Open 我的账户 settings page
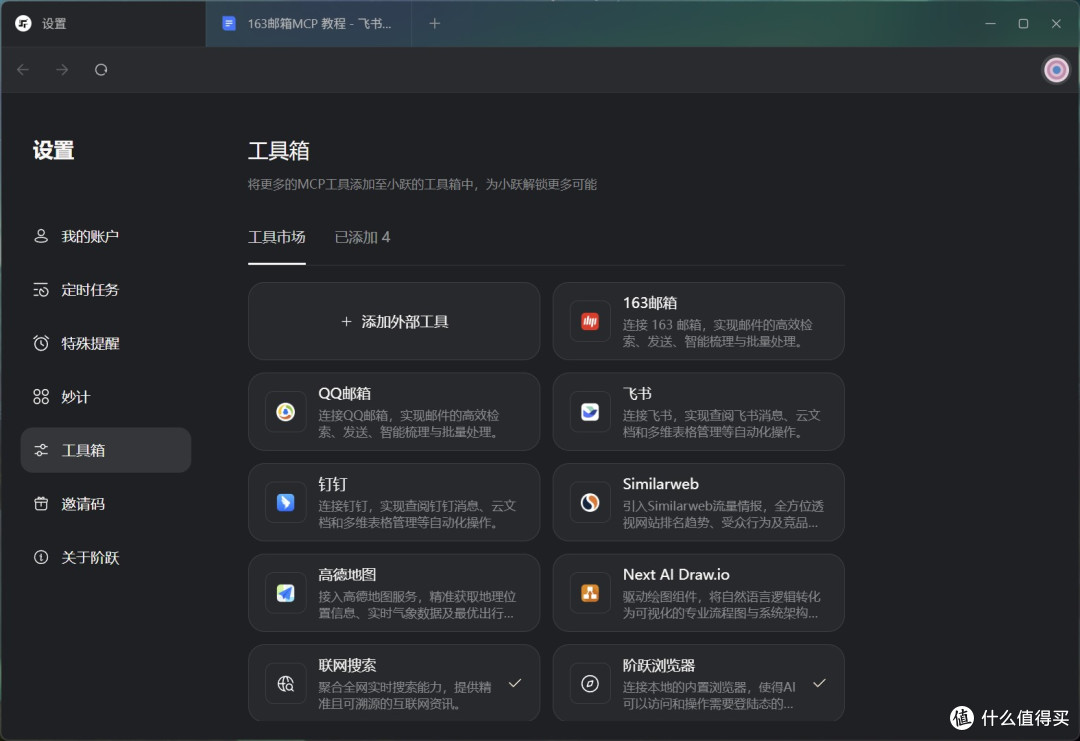Image resolution: width=1080 pixels, height=741 pixels. pyautogui.click(x=106, y=236)
